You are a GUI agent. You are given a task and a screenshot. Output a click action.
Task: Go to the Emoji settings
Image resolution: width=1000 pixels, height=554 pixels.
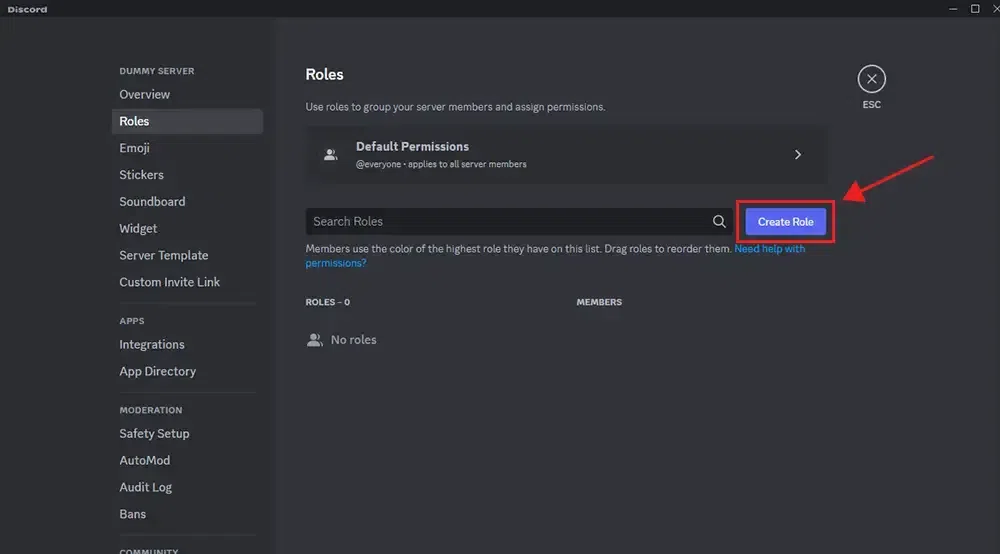tap(134, 148)
